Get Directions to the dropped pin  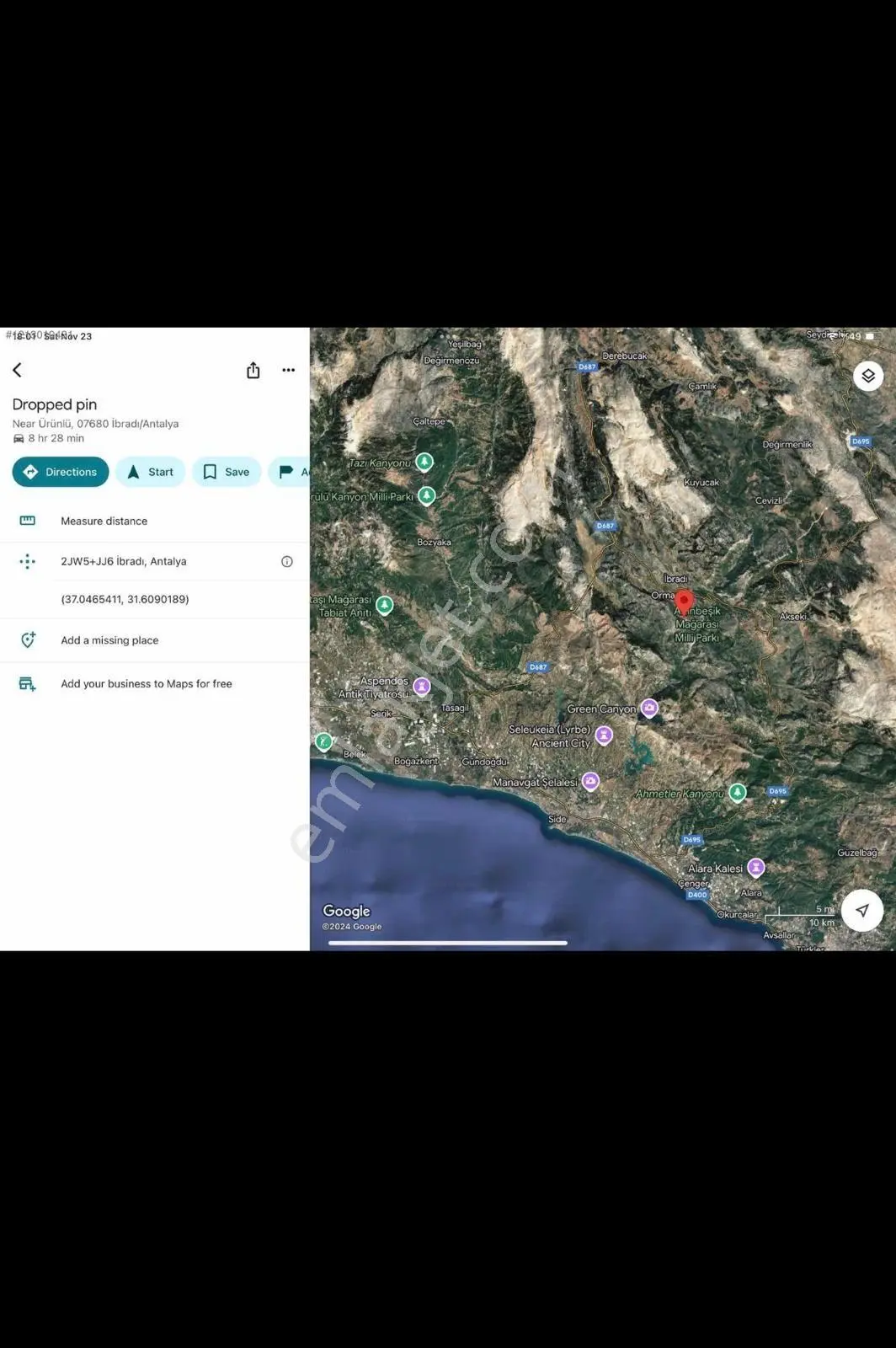pyautogui.click(x=61, y=472)
